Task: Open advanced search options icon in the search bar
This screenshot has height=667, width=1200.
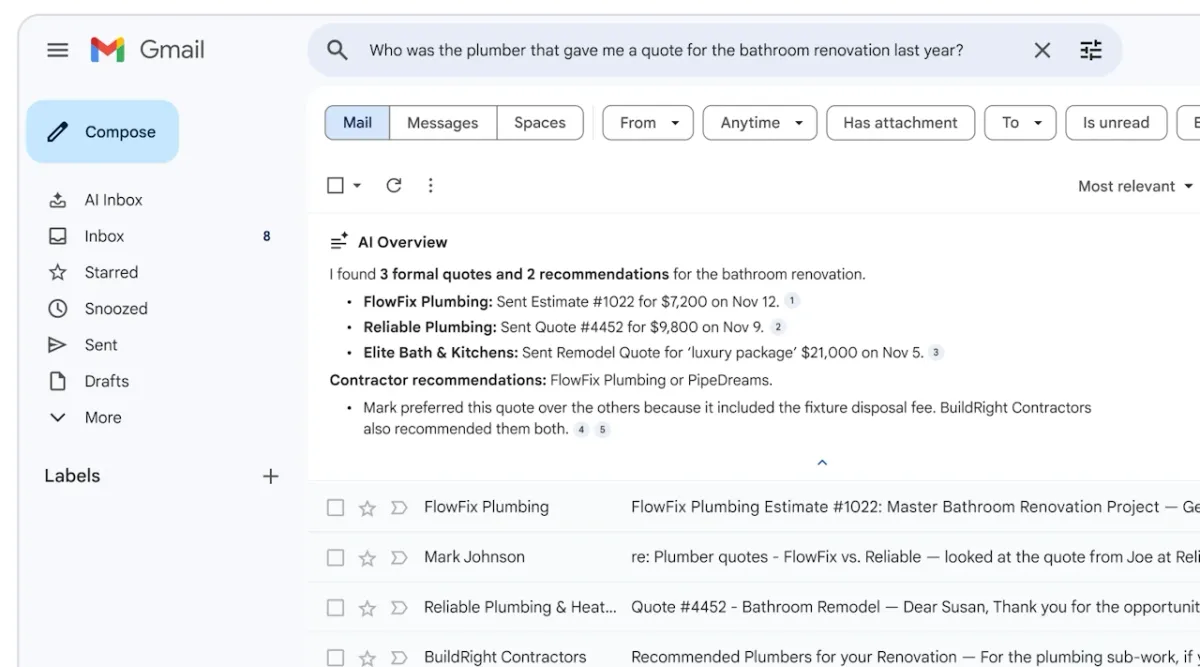Action: point(1090,49)
